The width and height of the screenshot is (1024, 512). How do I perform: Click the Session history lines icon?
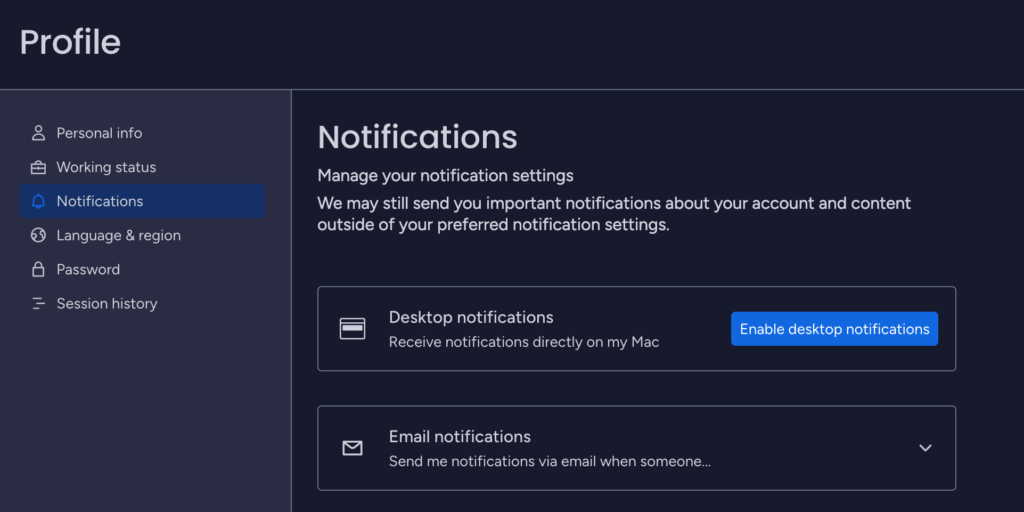click(39, 304)
